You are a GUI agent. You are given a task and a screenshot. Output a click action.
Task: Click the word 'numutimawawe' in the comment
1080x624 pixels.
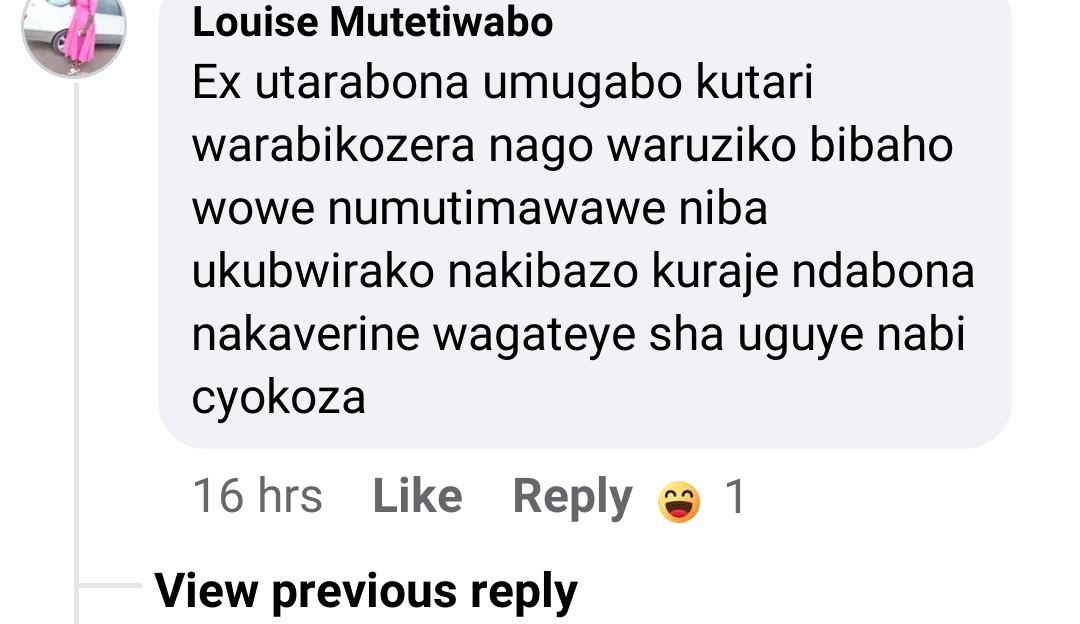(x=497, y=209)
